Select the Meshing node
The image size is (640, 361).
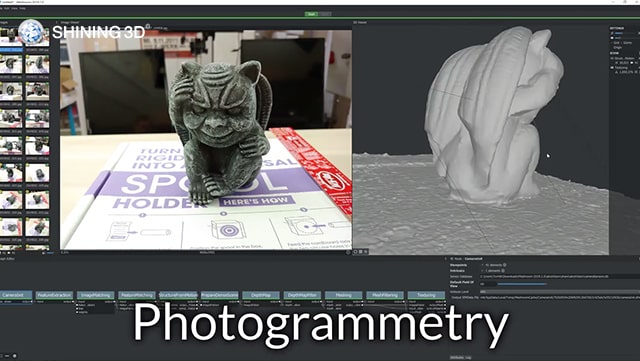tap(343, 295)
